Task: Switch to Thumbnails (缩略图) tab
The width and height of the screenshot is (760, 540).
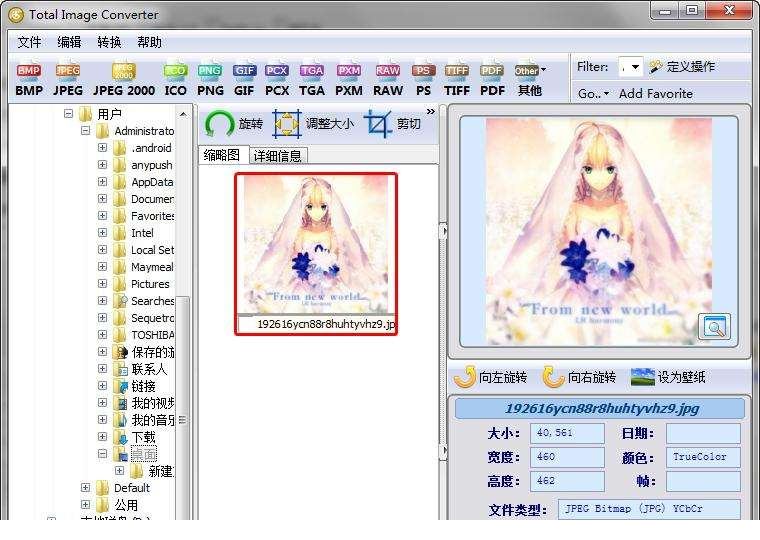Action: click(x=222, y=155)
